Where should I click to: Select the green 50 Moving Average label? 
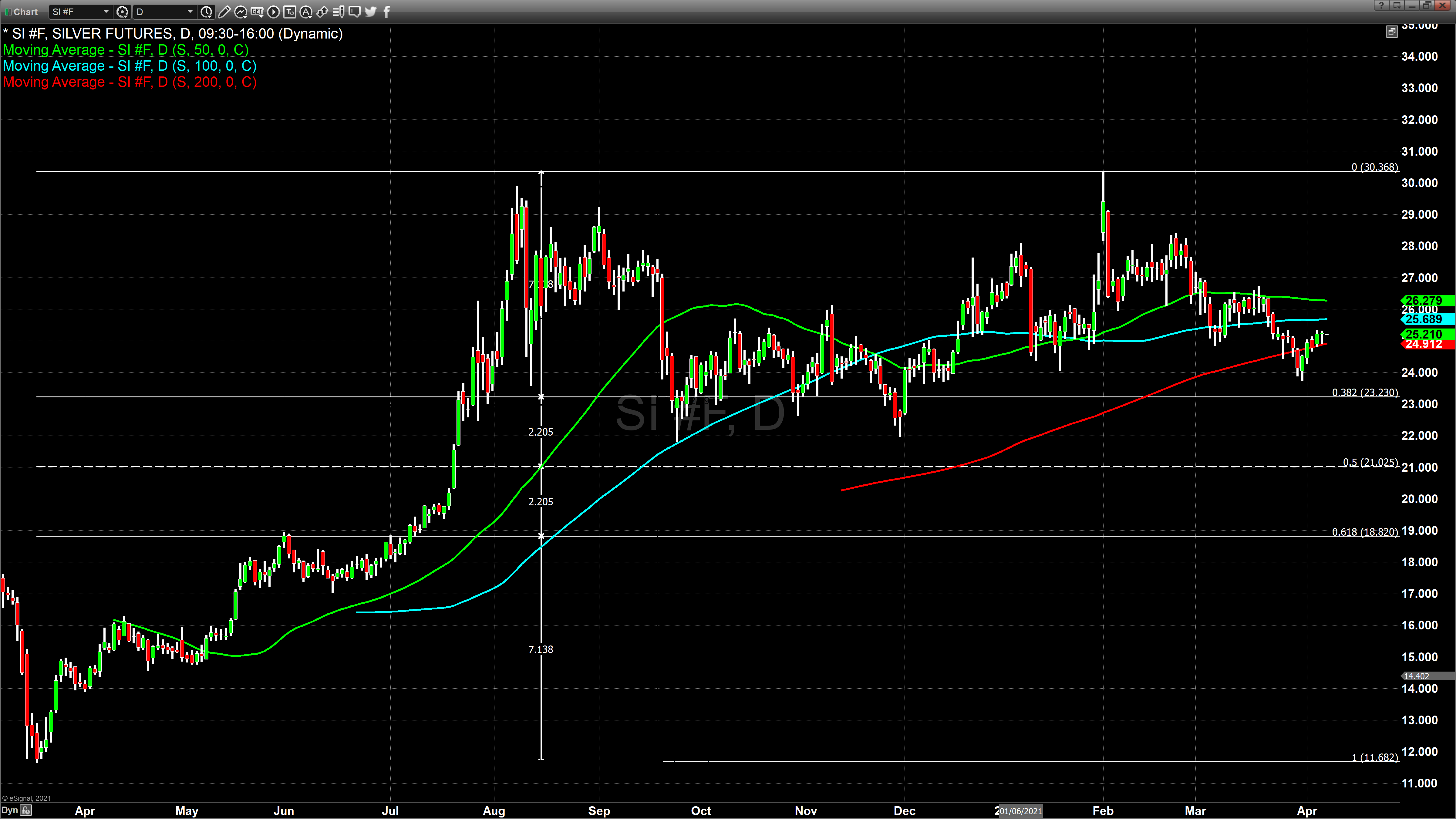pyautogui.click(x=126, y=50)
